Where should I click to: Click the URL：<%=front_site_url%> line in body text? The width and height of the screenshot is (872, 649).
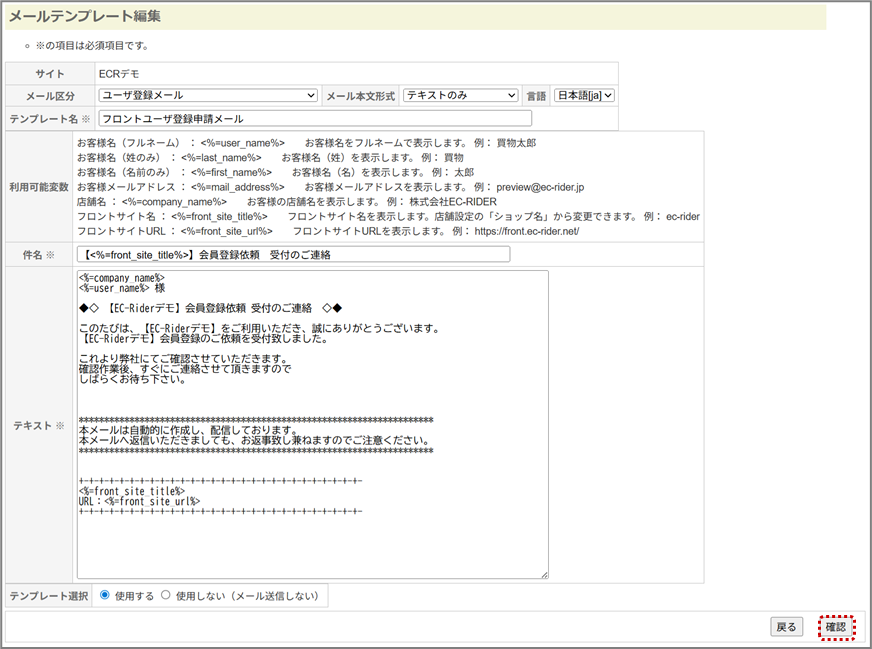tap(139, 501)
